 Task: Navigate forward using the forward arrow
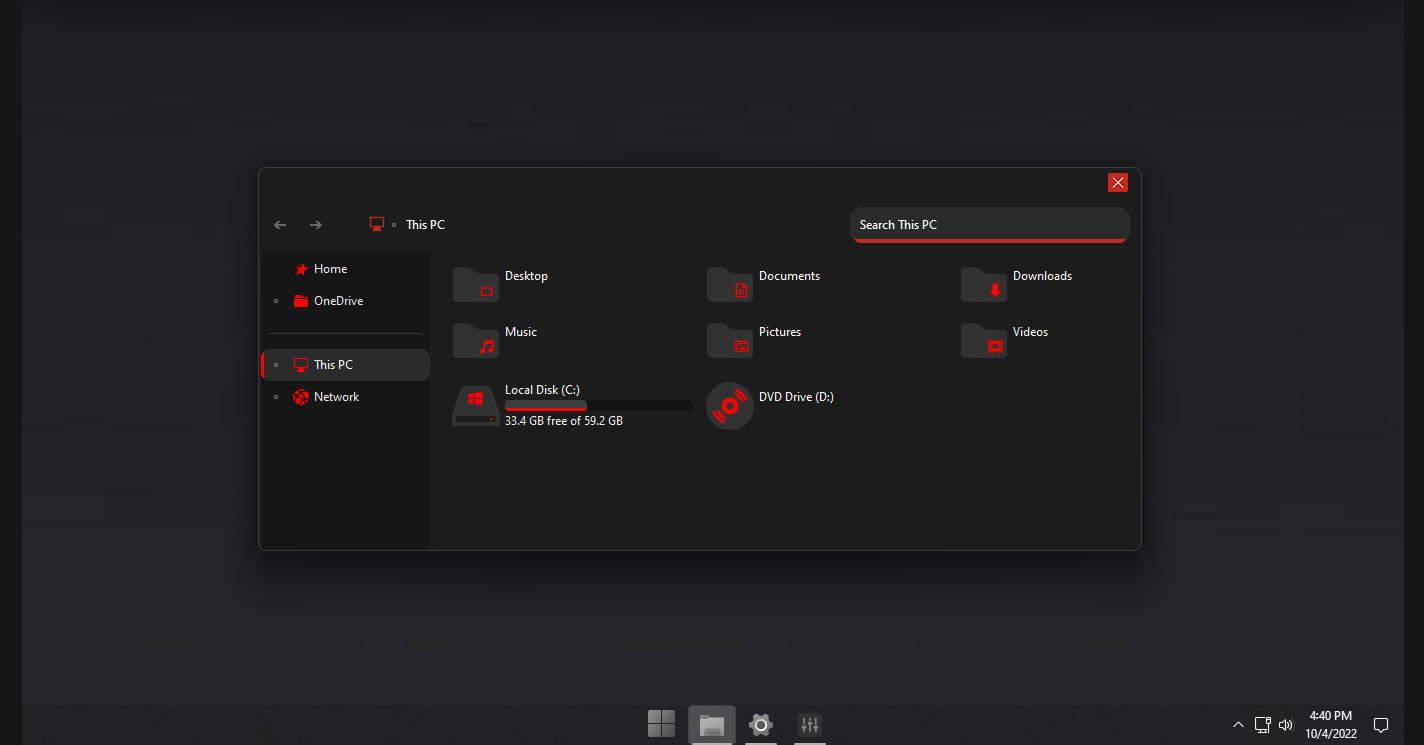[316, 224]
